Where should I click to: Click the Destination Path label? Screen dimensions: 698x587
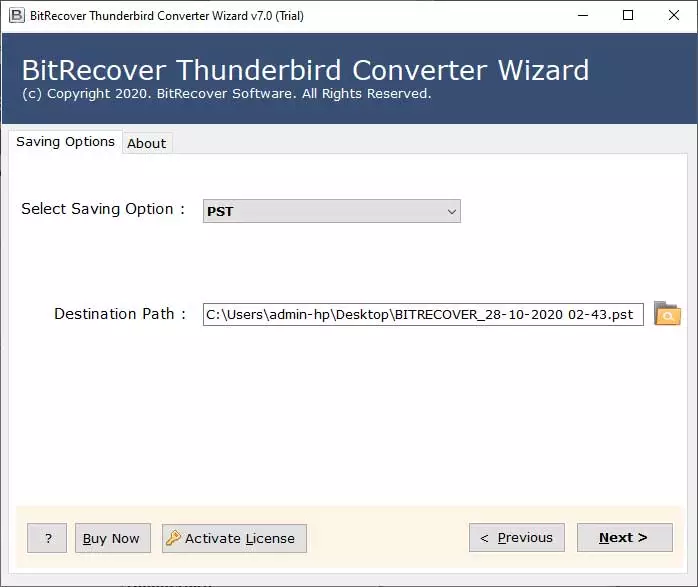coord(120,314)
